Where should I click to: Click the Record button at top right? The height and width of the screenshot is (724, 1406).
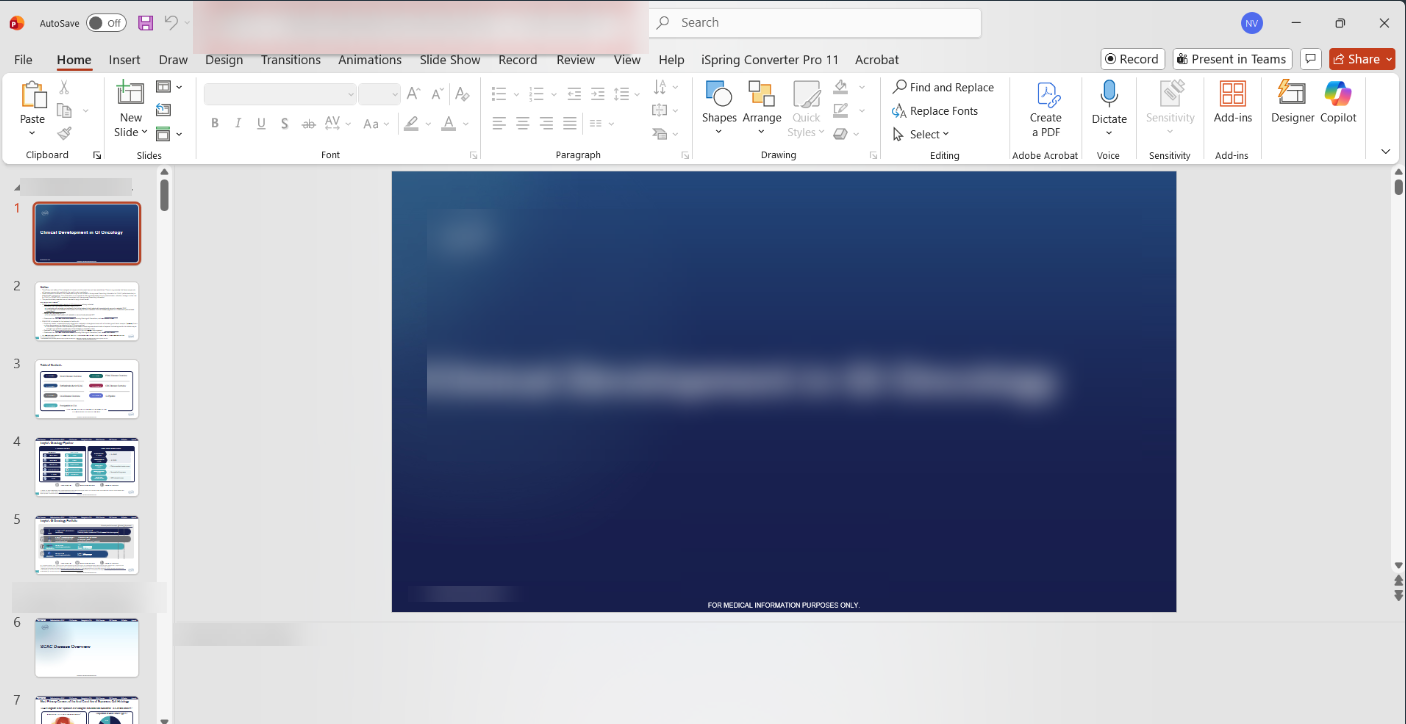click(x=1132, y=59)
